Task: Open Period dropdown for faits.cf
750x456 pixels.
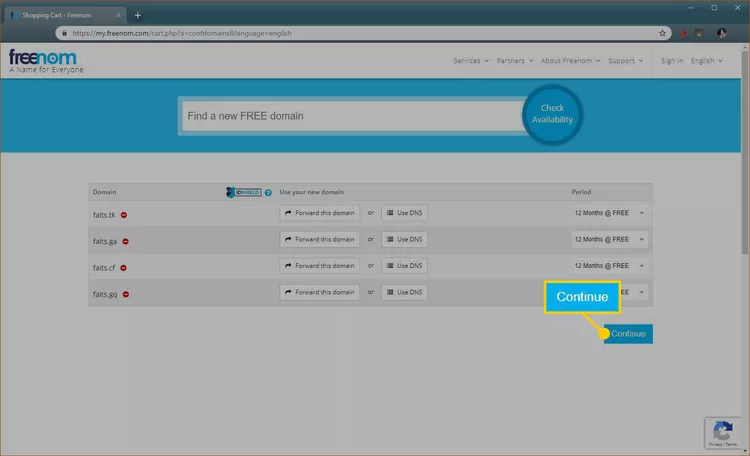Action: pos(610,266)
